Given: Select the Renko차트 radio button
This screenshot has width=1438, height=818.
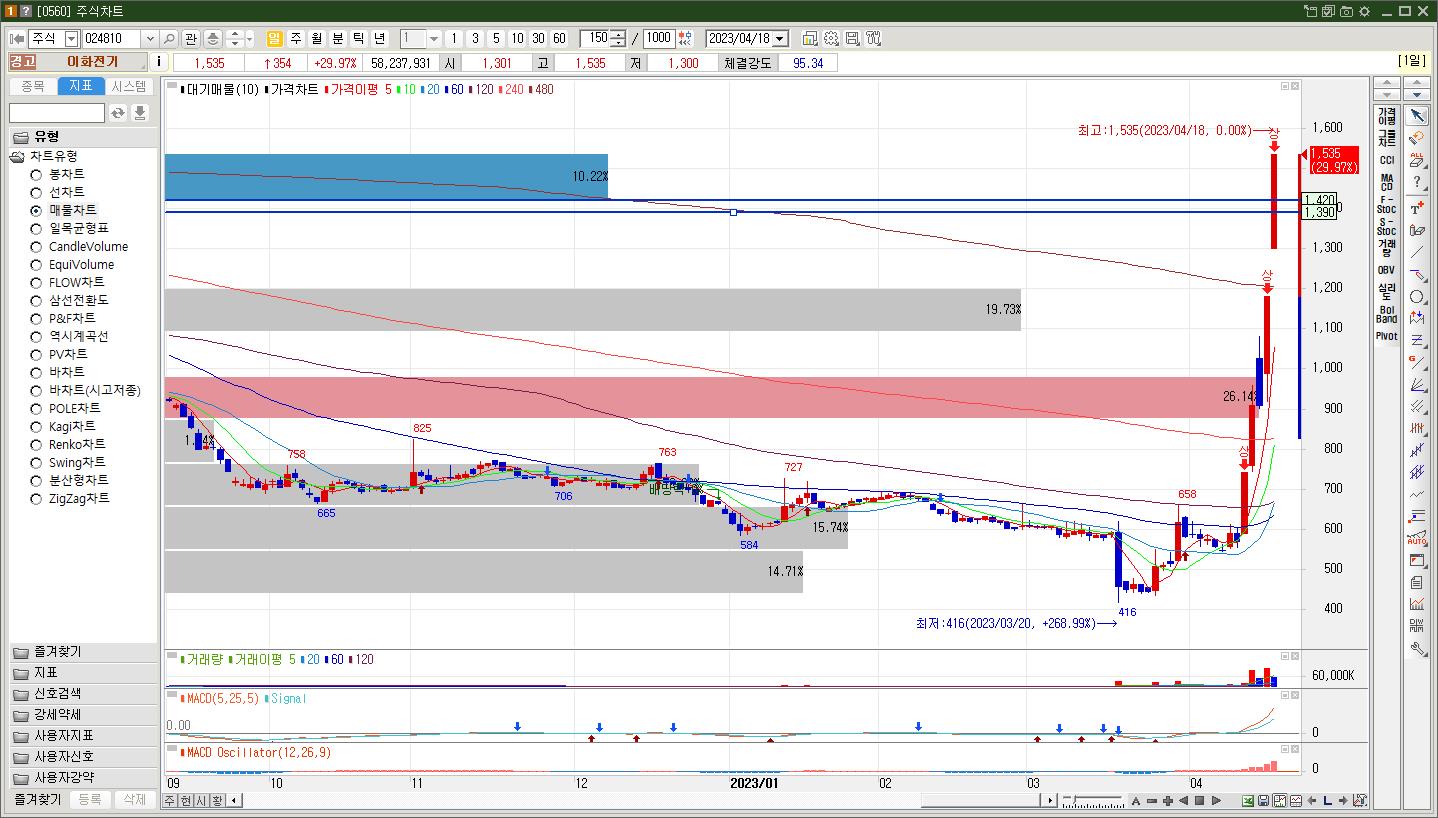Looking at the screenshot, I should [x=36, y=444].
